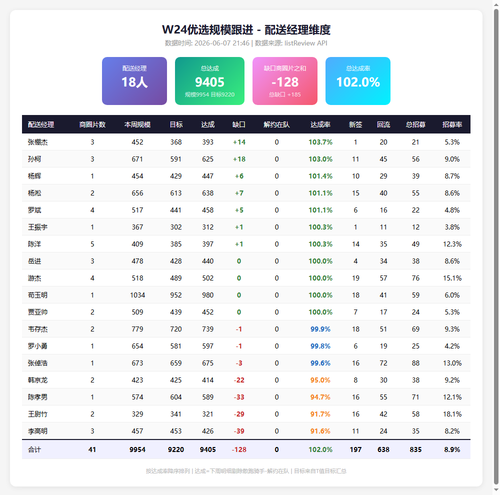
Task: Click the scrollbar down arrow
Action: (x=496, y=490)
